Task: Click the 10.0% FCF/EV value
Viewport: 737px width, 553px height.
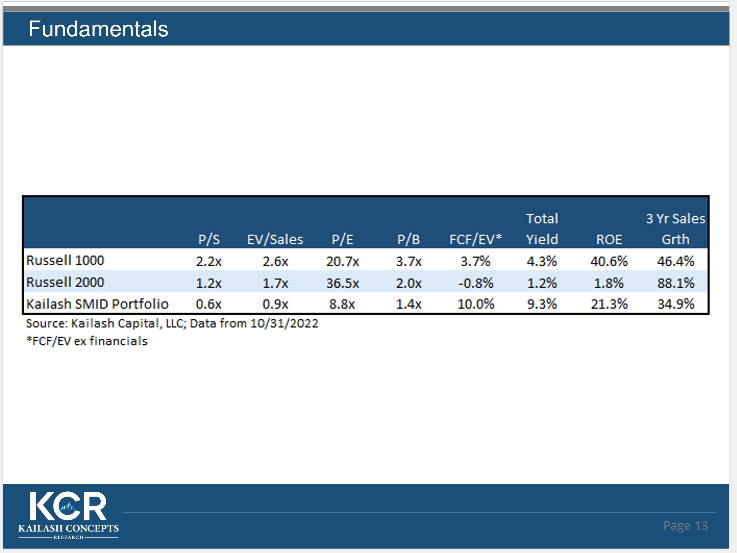Action: click(x=474, y=304)
